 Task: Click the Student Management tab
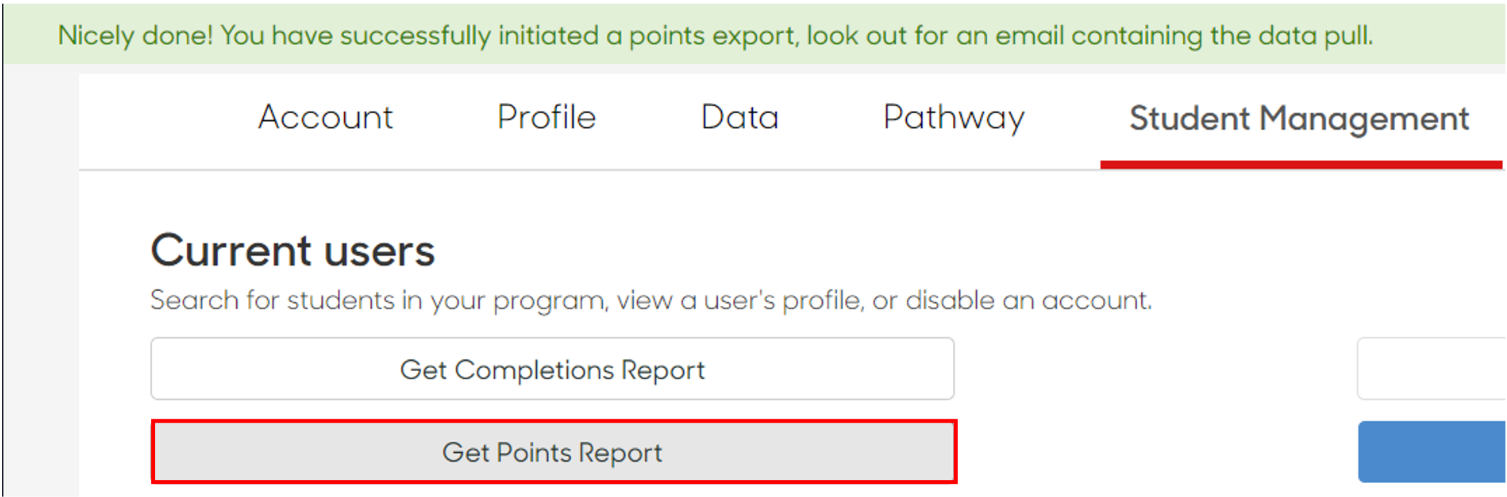pos(1299,119)
